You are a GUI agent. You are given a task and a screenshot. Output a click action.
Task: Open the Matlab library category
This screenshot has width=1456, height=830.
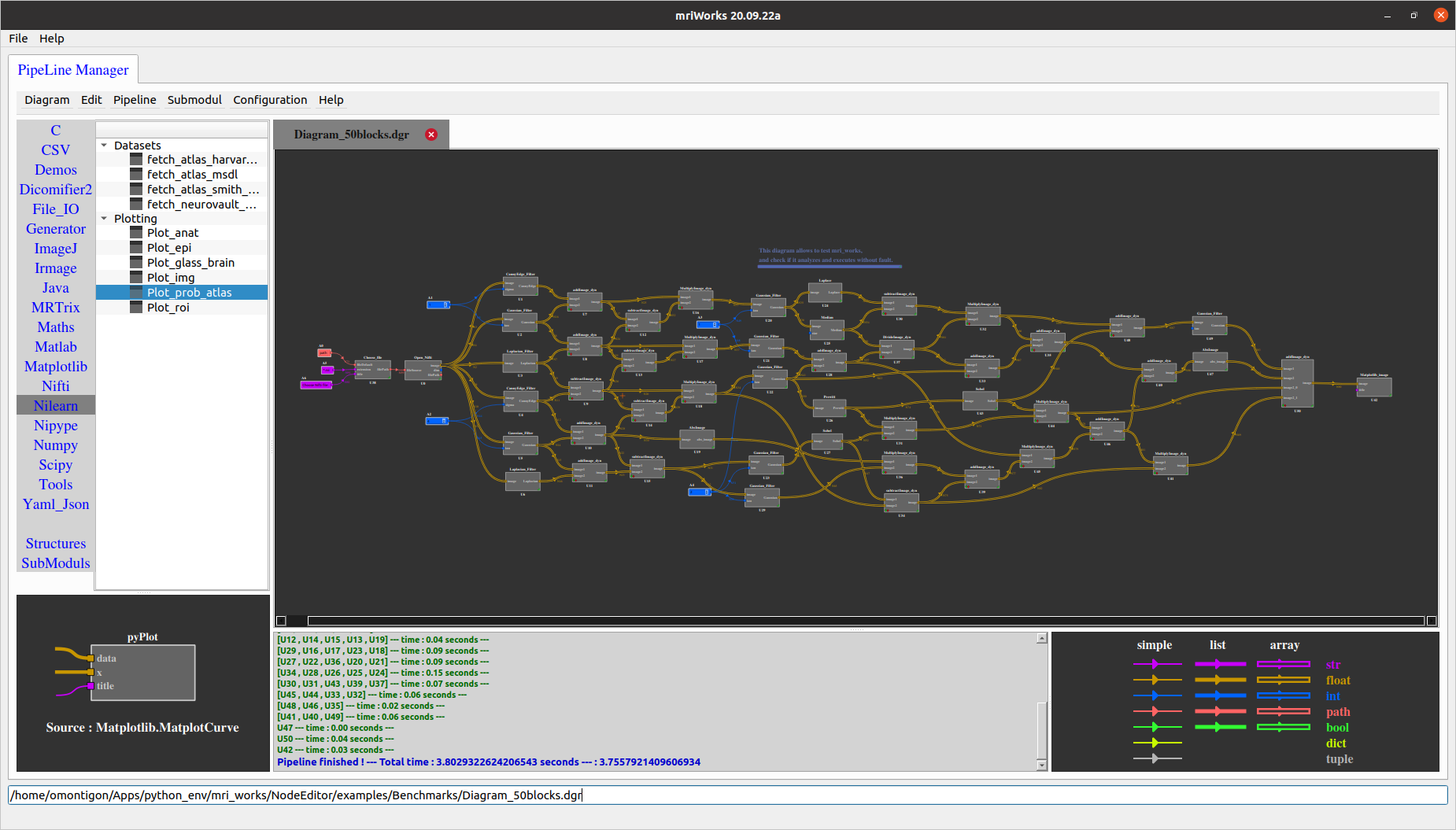[56, 347]
